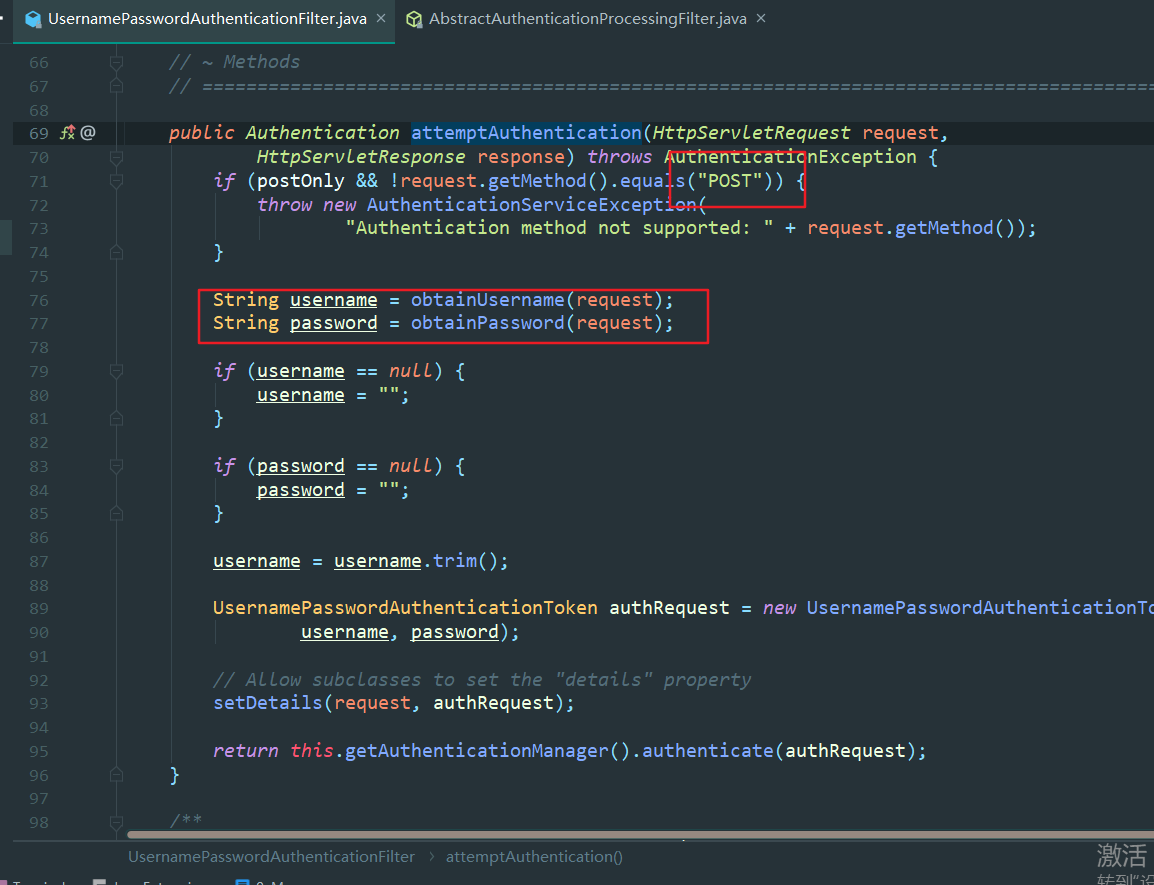Click the throws keyword on line 70
This screenshot has width=1154, height=885.
[x=620, y=157]
